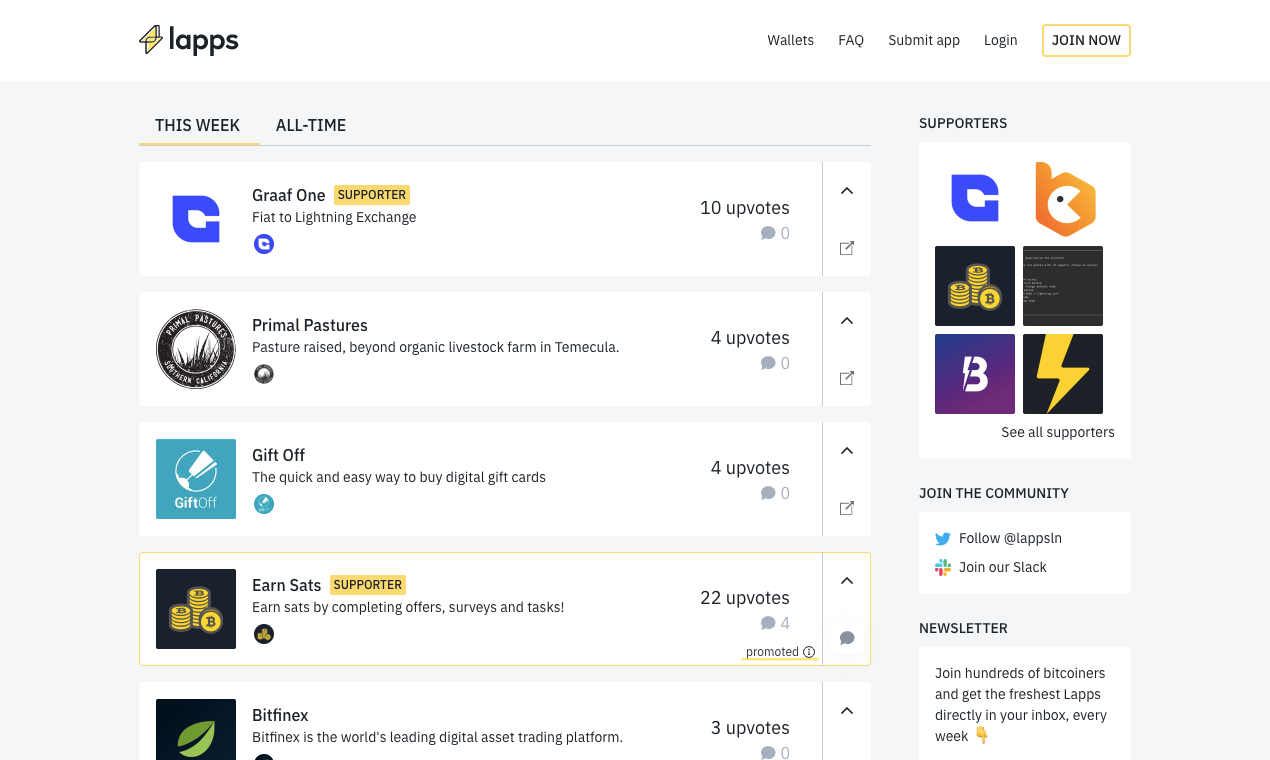1270x760 pixels.
Task: Click See all supporters link
Action: point(1058,432)
